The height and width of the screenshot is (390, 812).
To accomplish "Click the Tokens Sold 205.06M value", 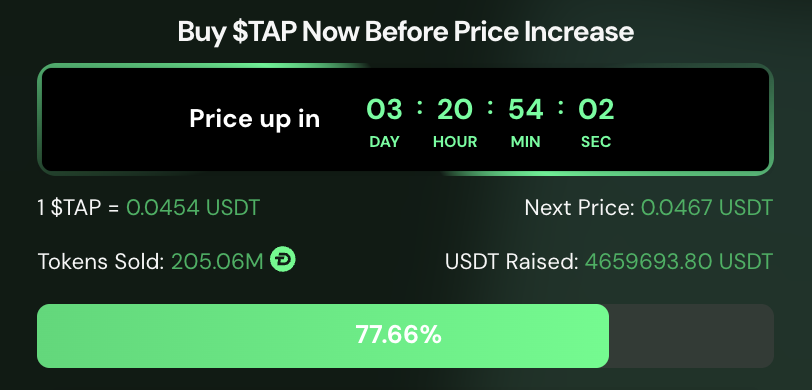I will [218, 262].
